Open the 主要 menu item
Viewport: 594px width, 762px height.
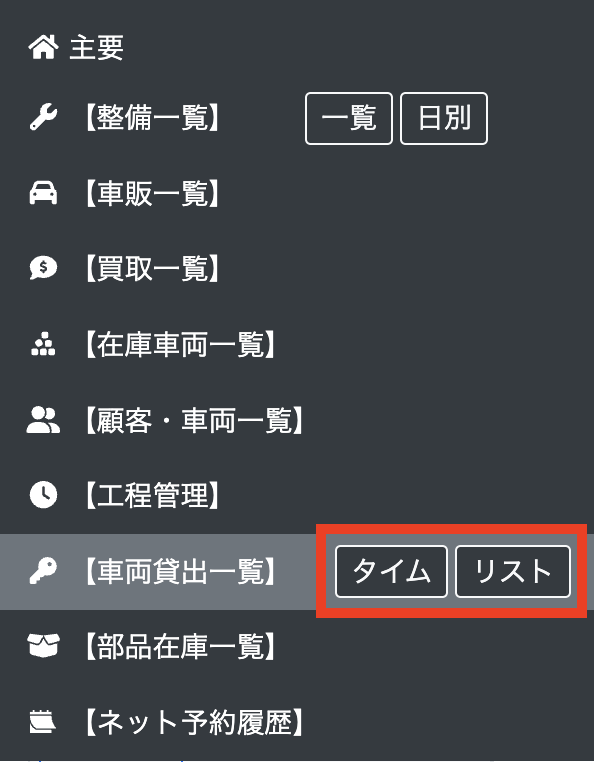96,48
